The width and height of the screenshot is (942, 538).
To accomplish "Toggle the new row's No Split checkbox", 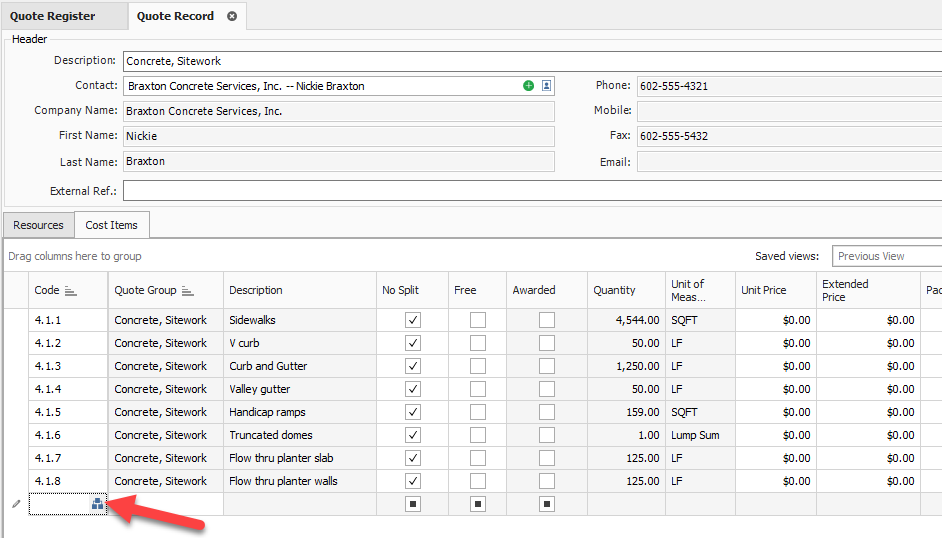I will point(413,504).
